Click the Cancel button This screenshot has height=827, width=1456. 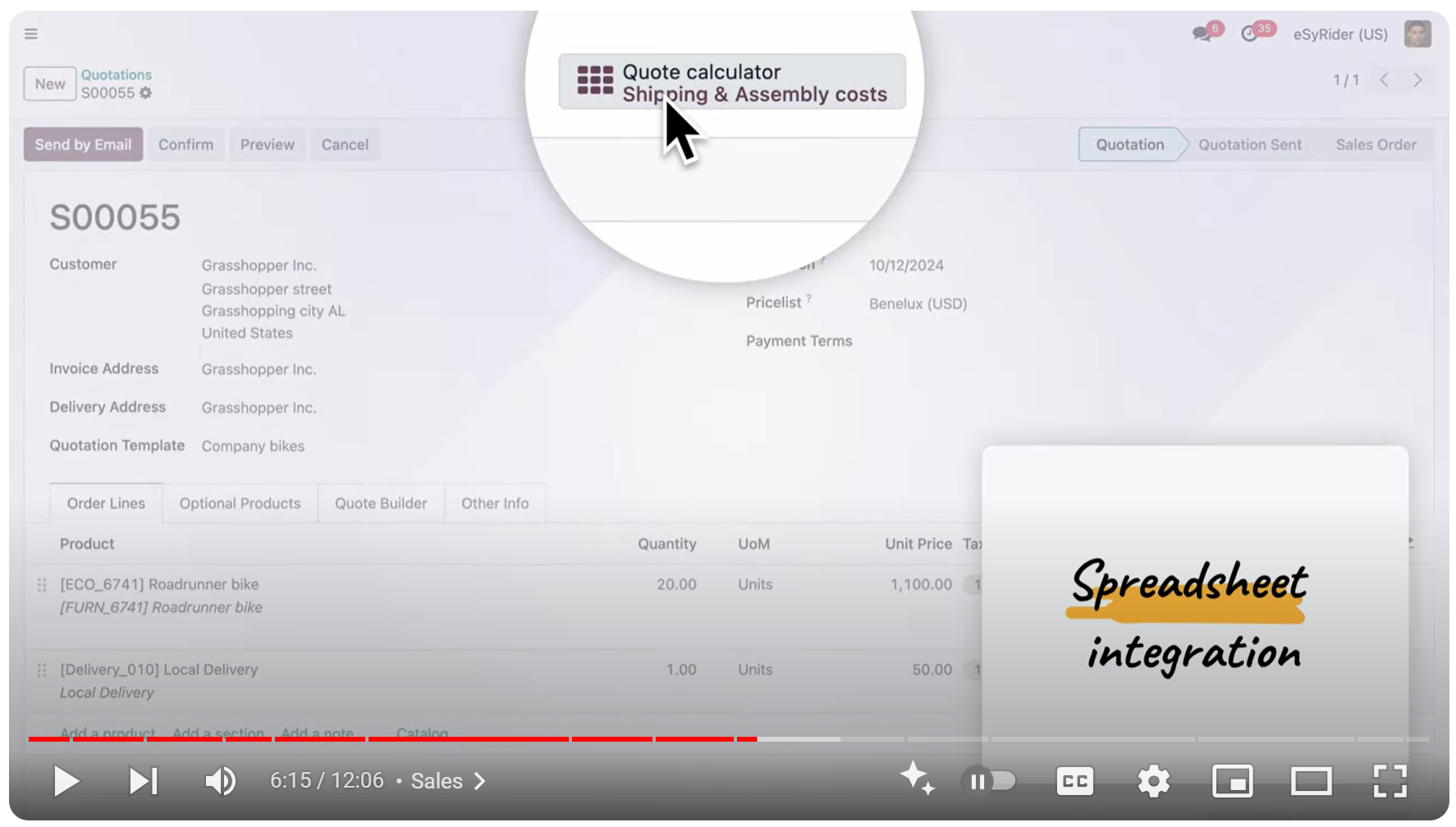coord(345,144)
